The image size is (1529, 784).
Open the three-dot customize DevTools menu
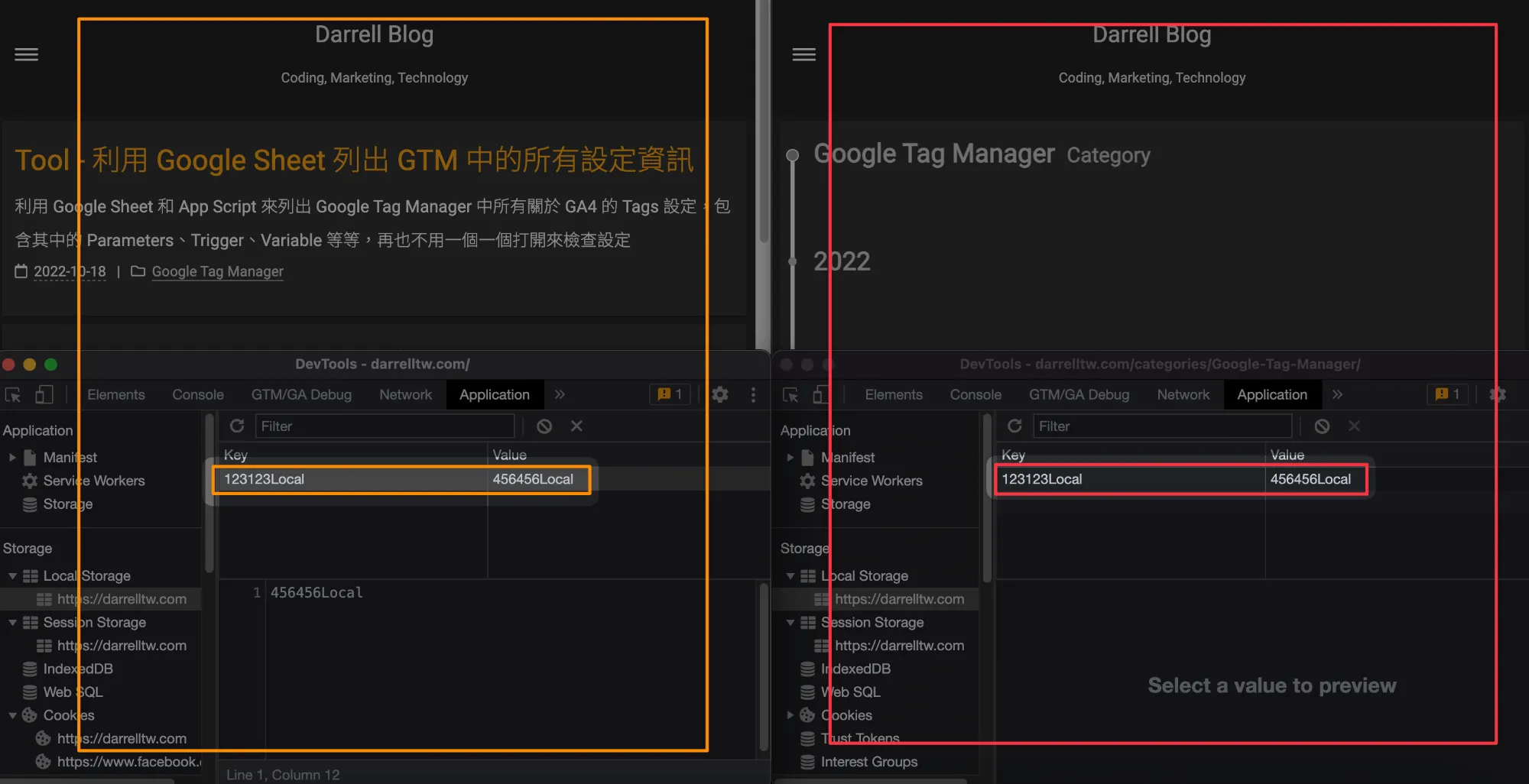[x=753, y=395]
